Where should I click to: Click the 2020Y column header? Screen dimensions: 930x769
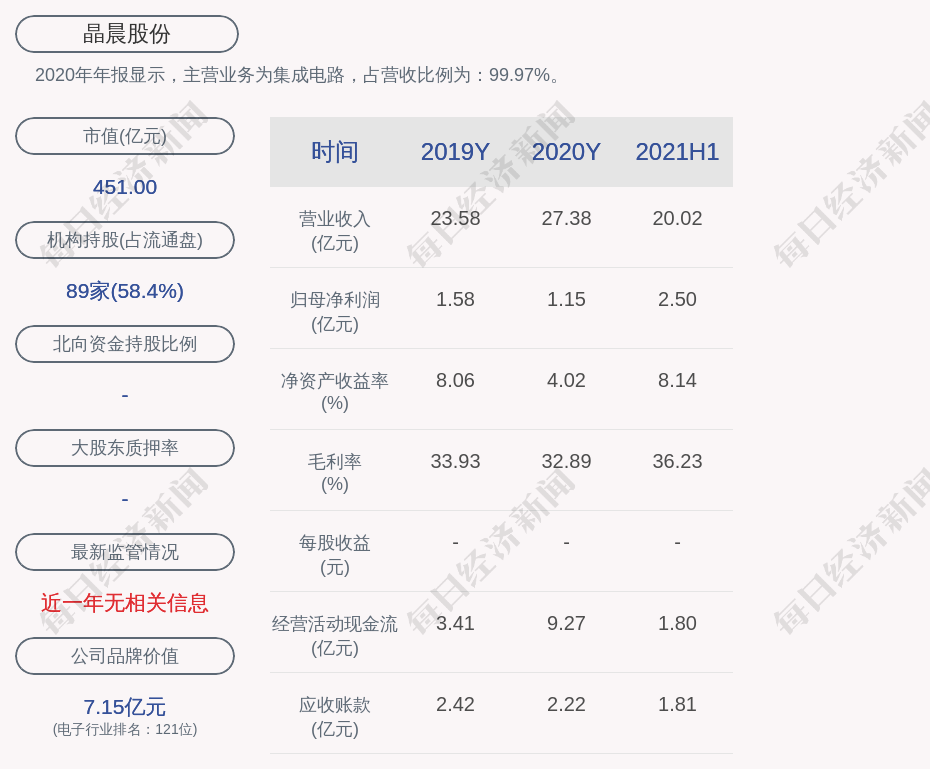[x=566, y=152]
